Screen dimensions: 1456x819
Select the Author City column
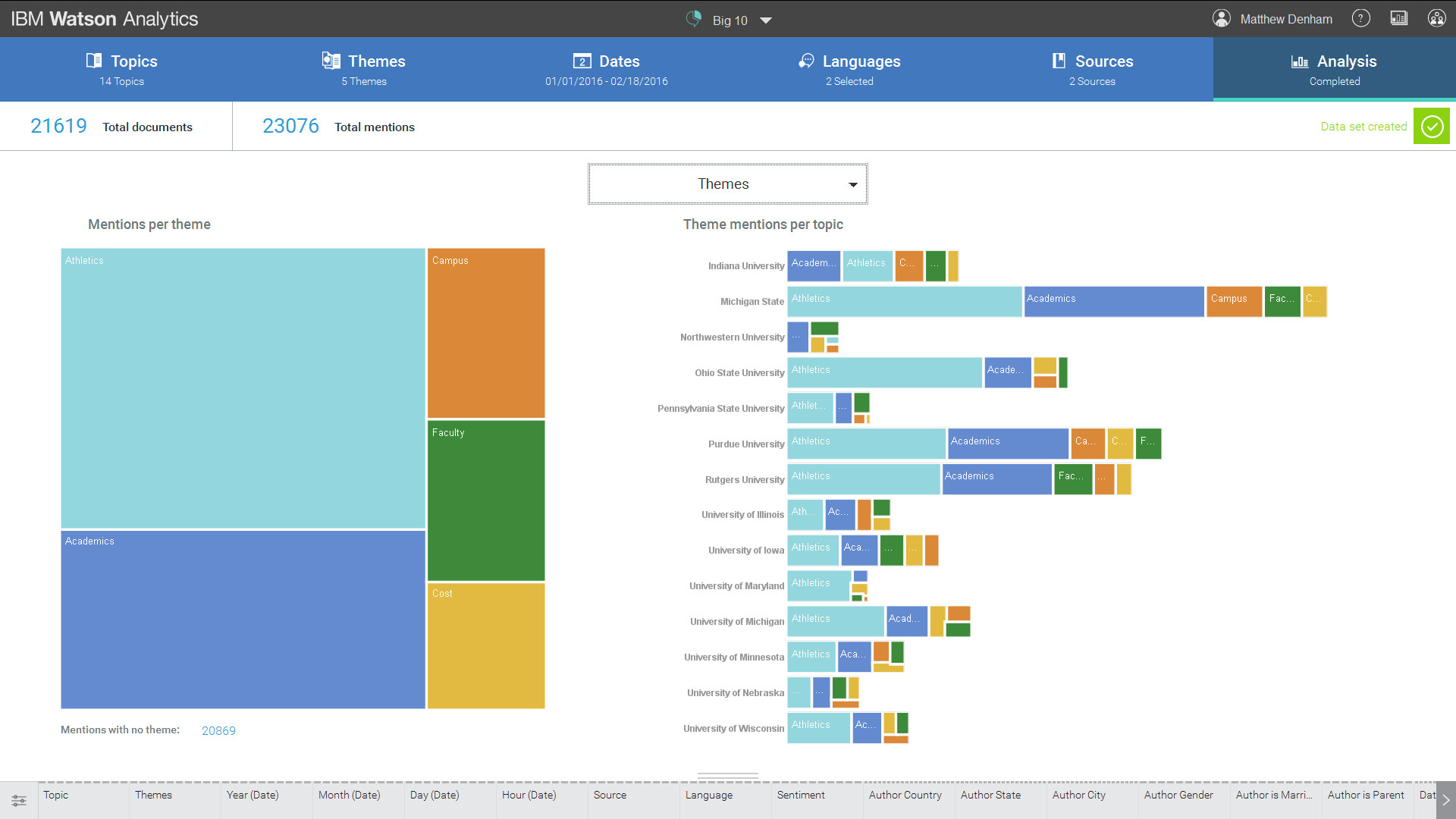(x=1093, y=800)
